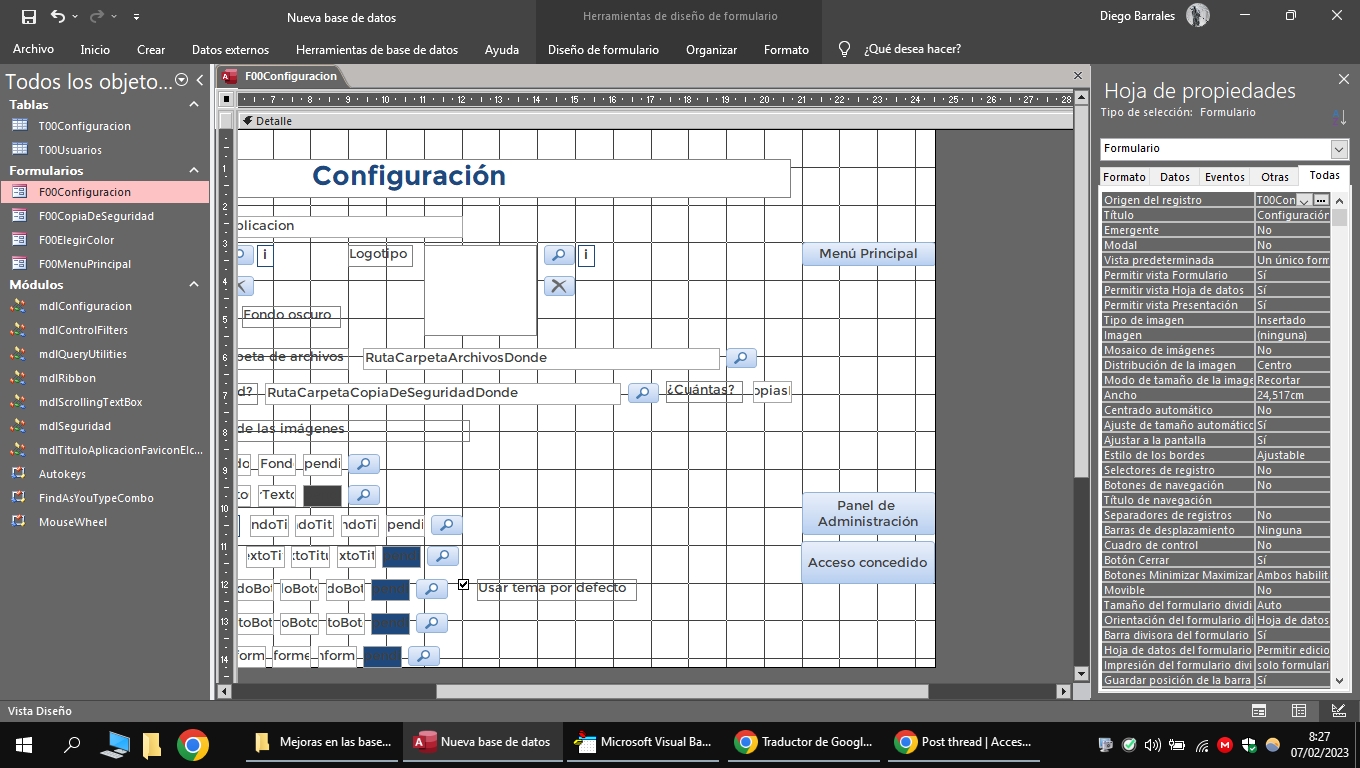
Task: Open the Undo history dropdown arrow
Action: [76, 17]
